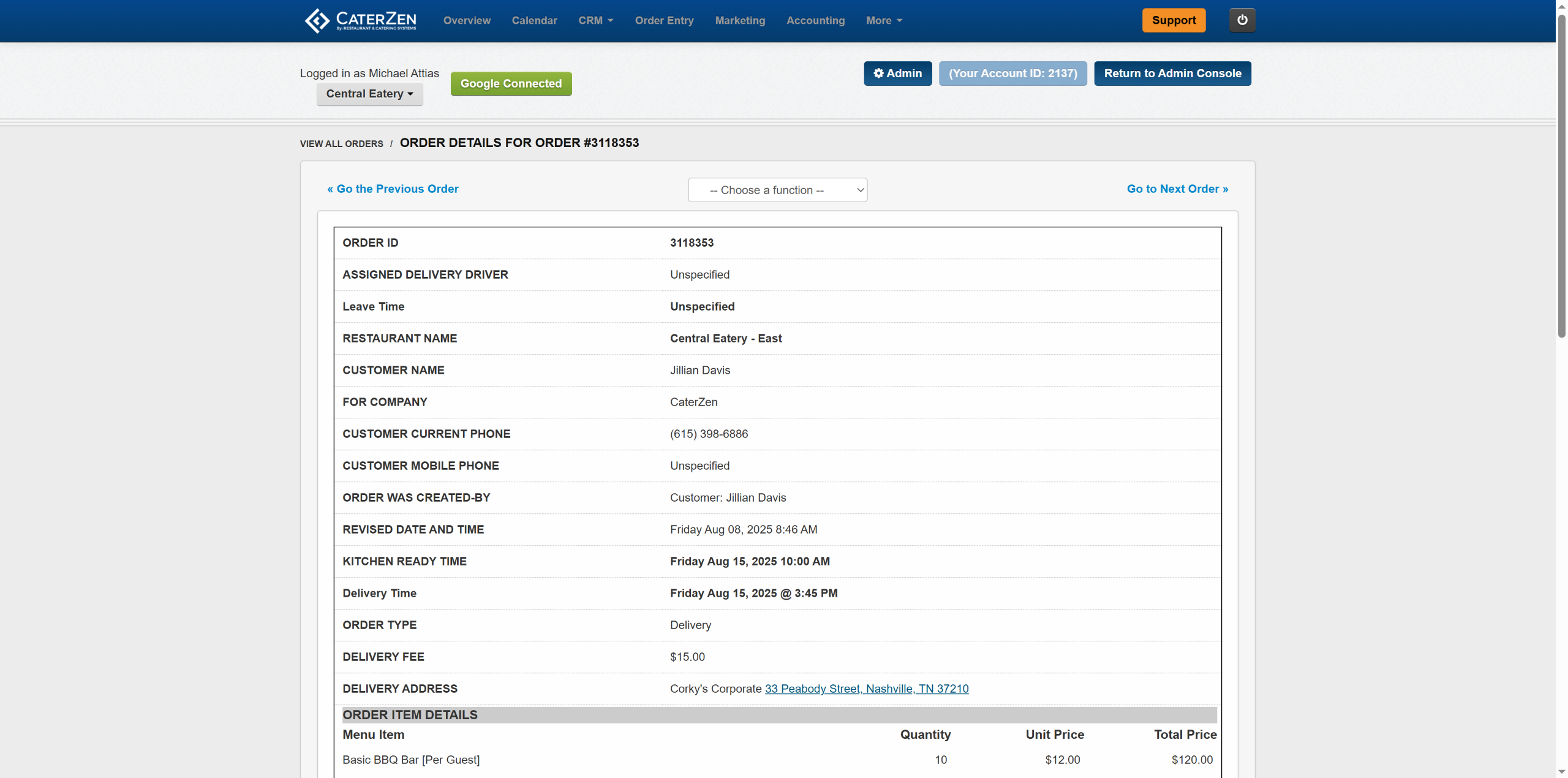Open the Peabody Street delivery address link
The height and width of the screenshot is (778, 1568).
tap(866, 689)
